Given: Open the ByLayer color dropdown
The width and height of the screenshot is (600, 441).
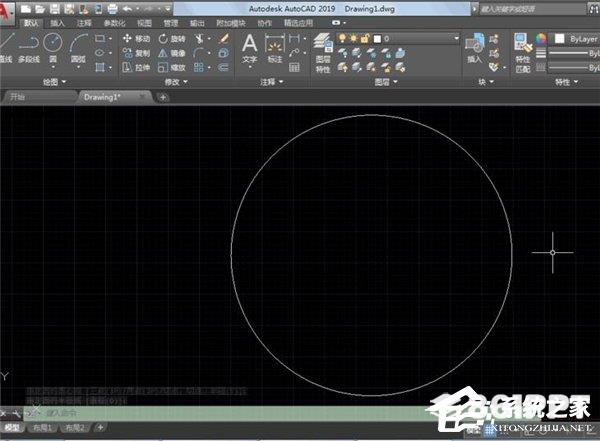Looking at the screenshot, I should coord(577,39).
